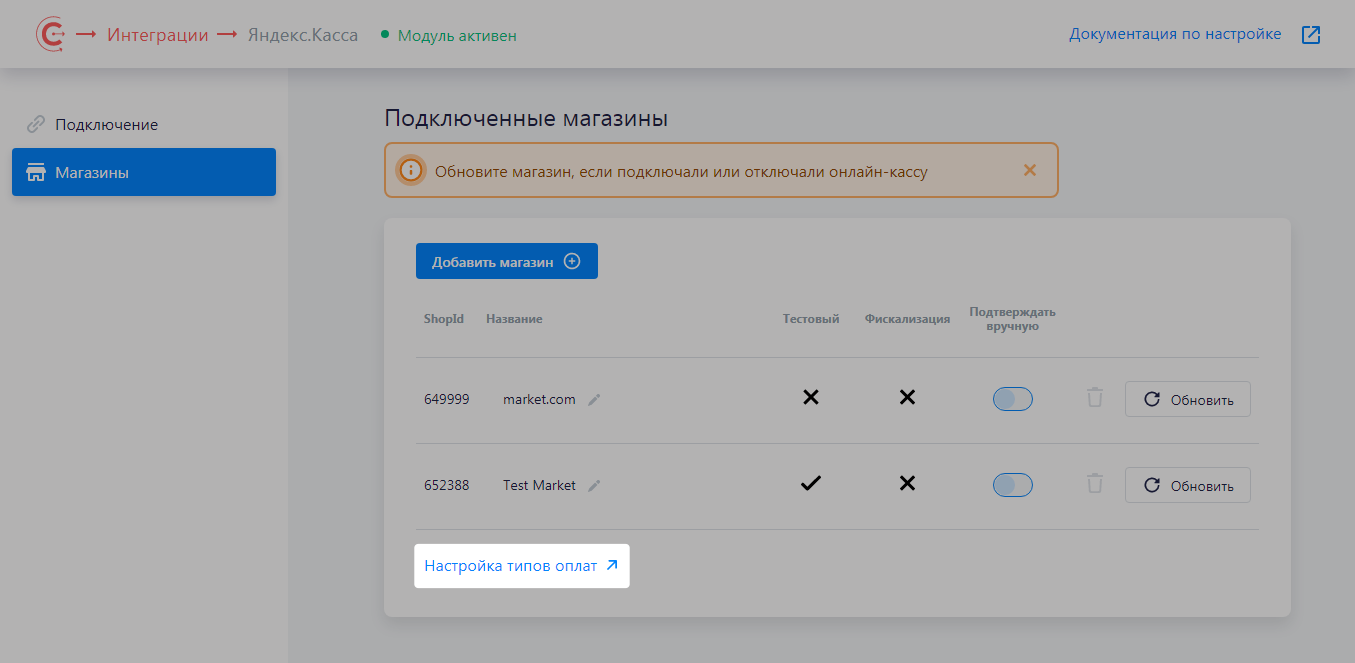Click the logo icon in the header

(x=50, y=35)
